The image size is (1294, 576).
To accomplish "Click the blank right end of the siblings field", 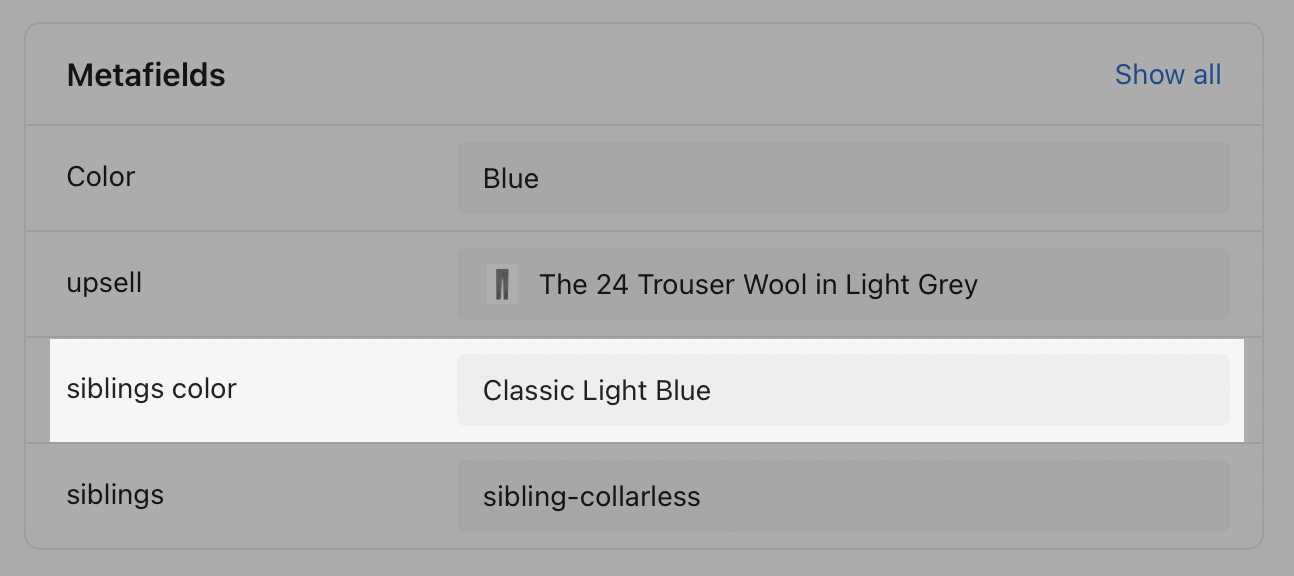I will 1150,496.
